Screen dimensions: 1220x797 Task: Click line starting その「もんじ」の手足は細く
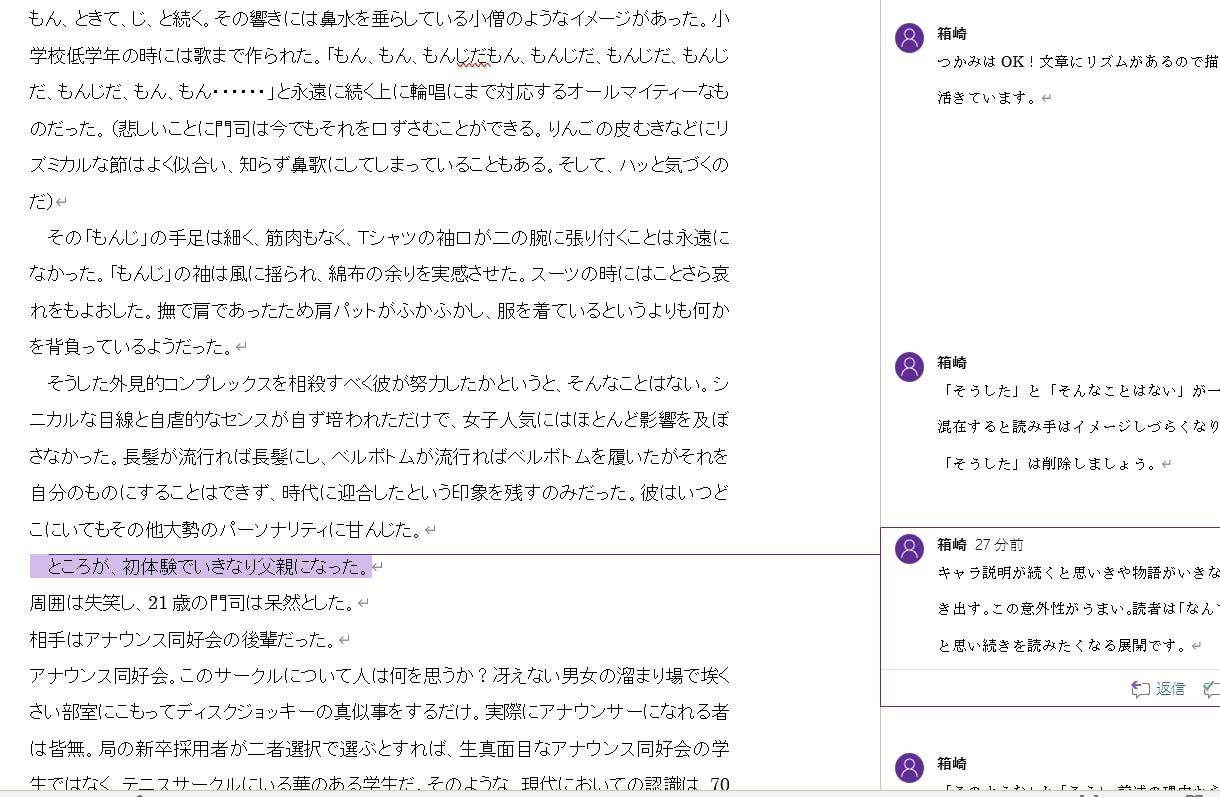[x=388, y=238]
